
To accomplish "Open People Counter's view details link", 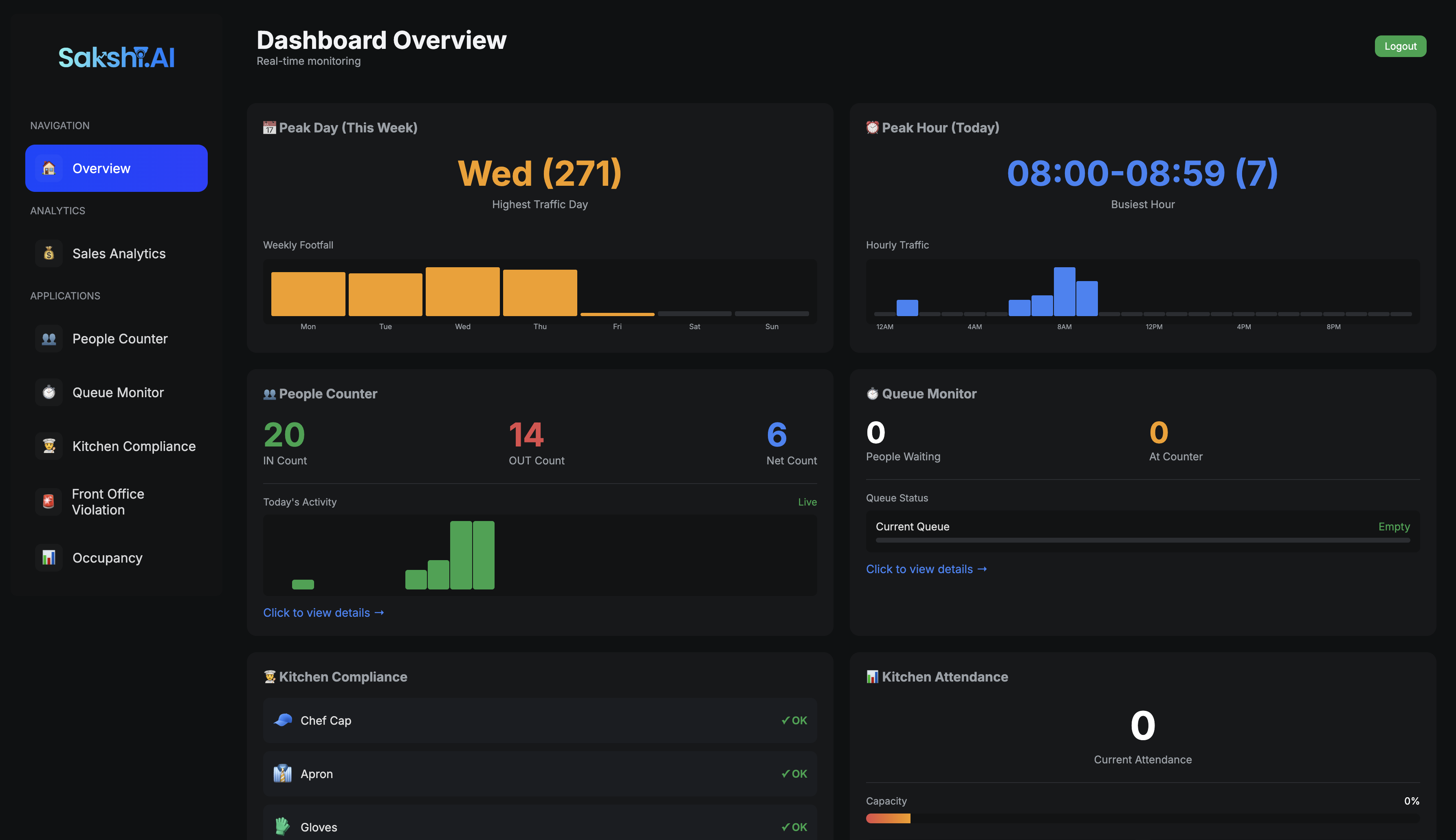I will click(x=323, y=613).
